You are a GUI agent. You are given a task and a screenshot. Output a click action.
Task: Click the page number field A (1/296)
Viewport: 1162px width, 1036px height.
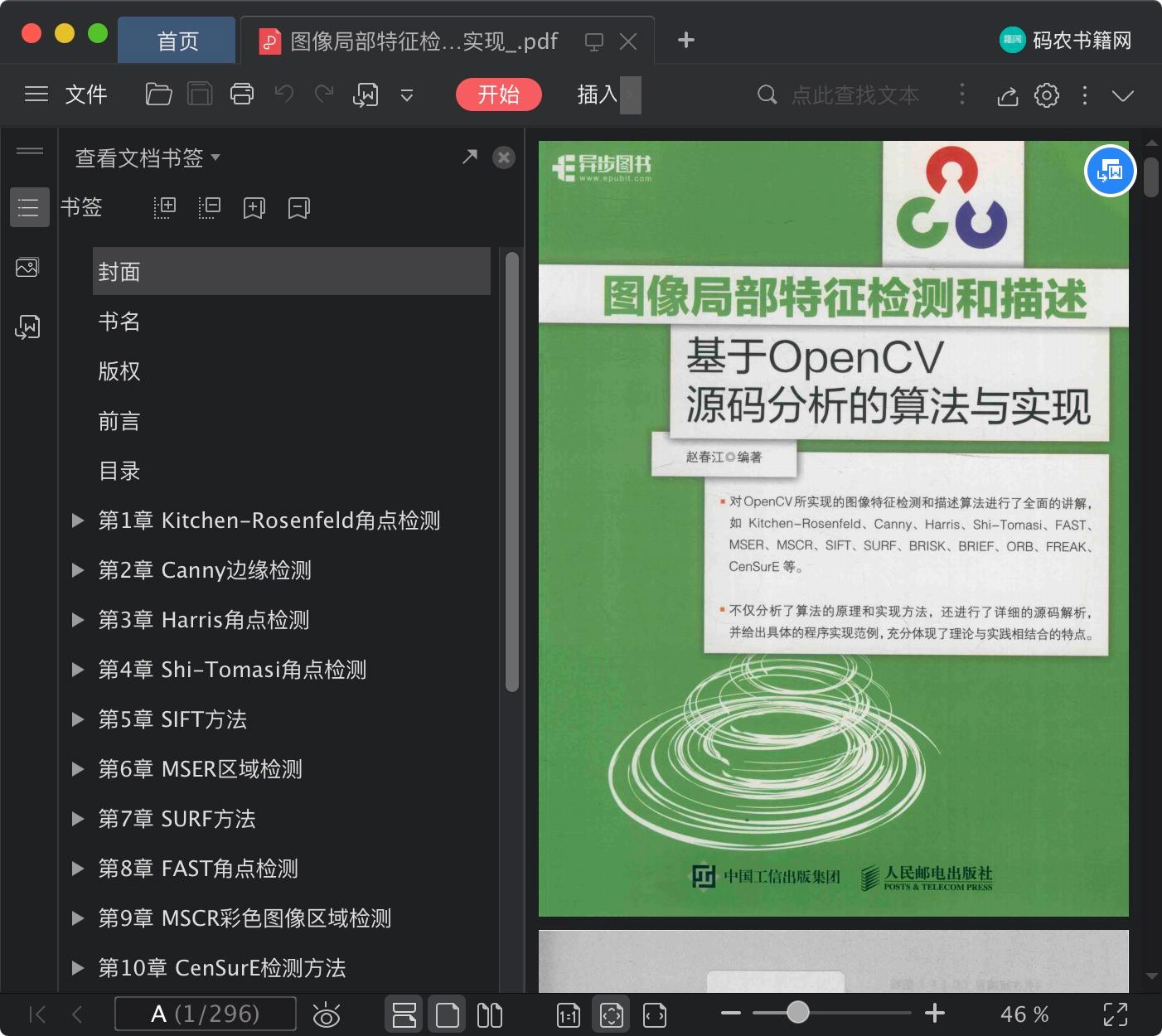(x=206, y=1014)
